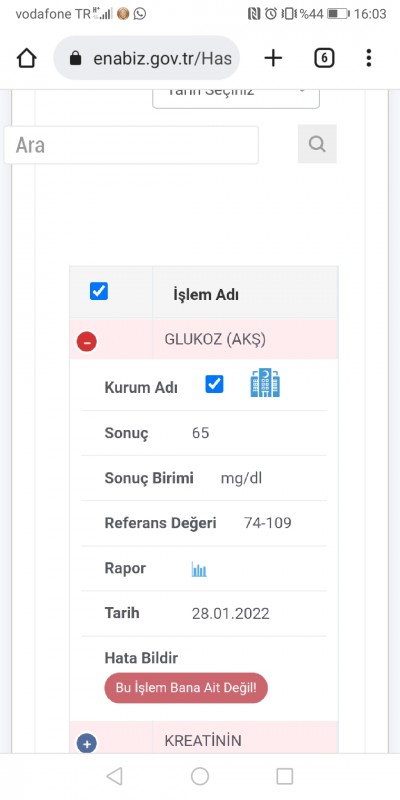
Task: Toggle the select-all checkbox in table header
Action: (x=99, y=291)
